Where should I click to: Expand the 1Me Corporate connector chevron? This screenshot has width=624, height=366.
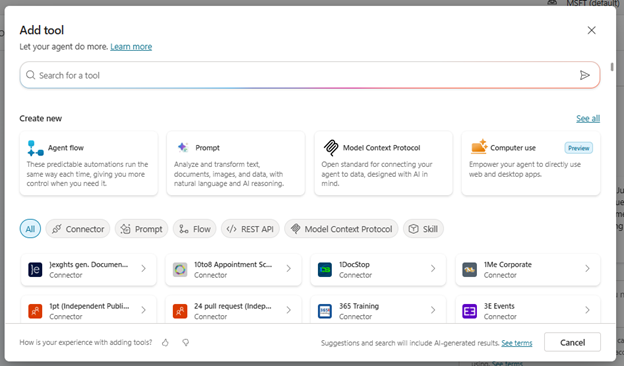[587, 269]
